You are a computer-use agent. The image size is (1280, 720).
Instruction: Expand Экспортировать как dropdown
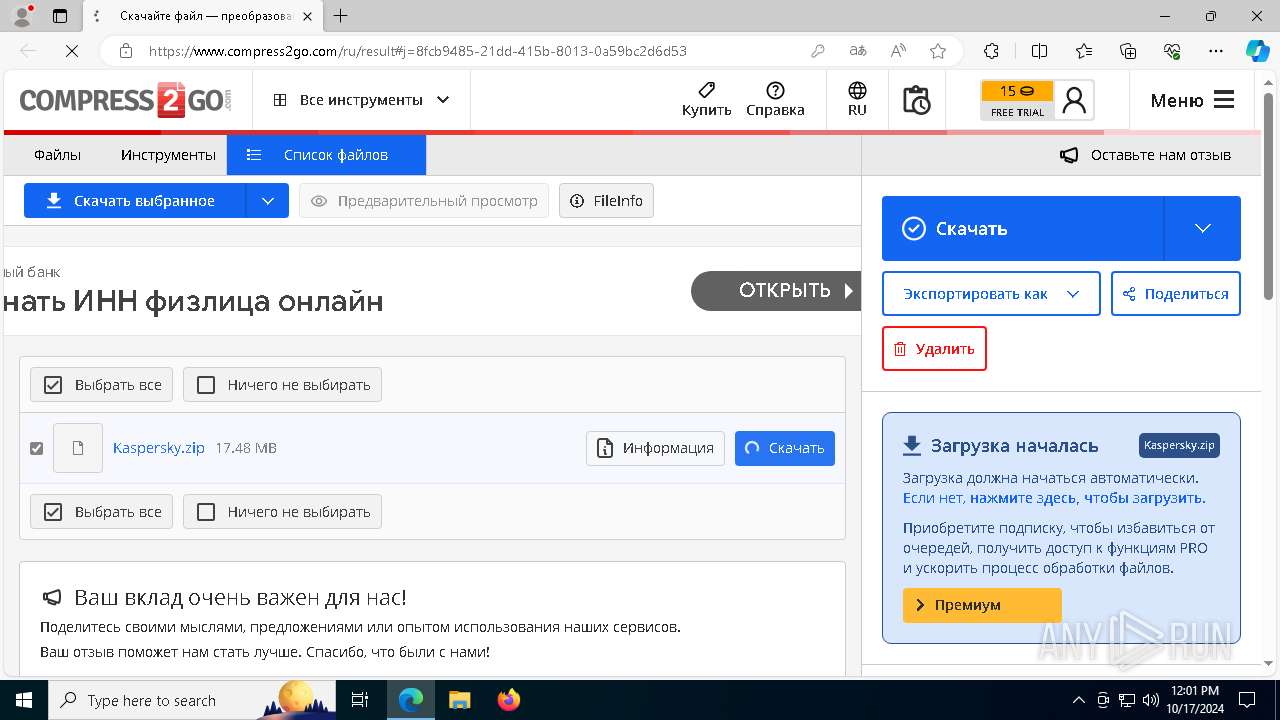(991, 294)
